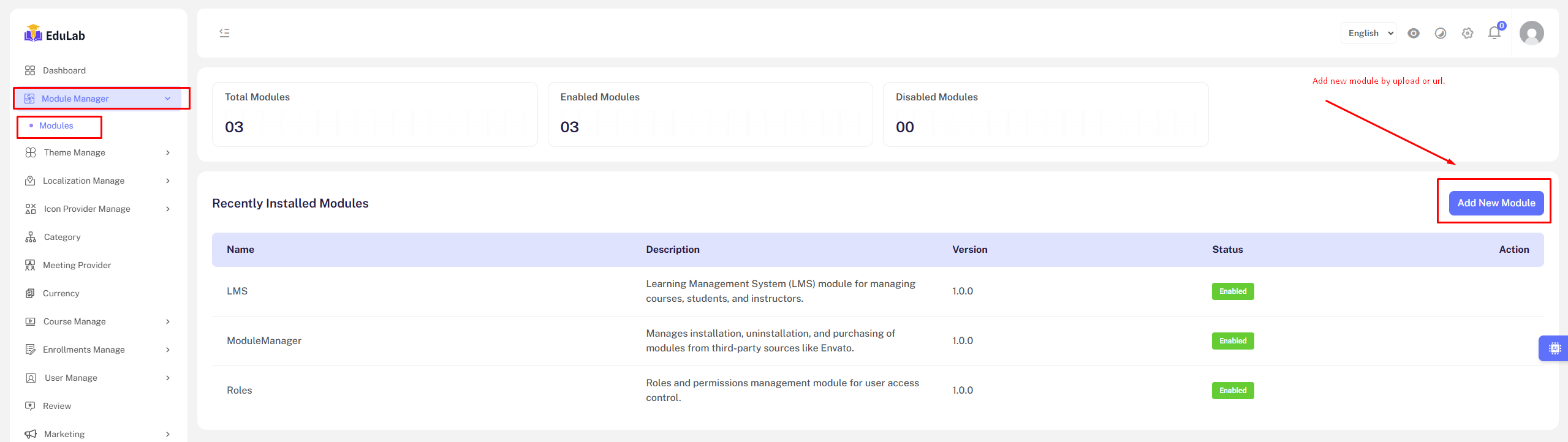This screenshot has width=1568, height=442.
Task: Open the settings gear icon
Action: pyautogui.click(x=1467, y=34)
